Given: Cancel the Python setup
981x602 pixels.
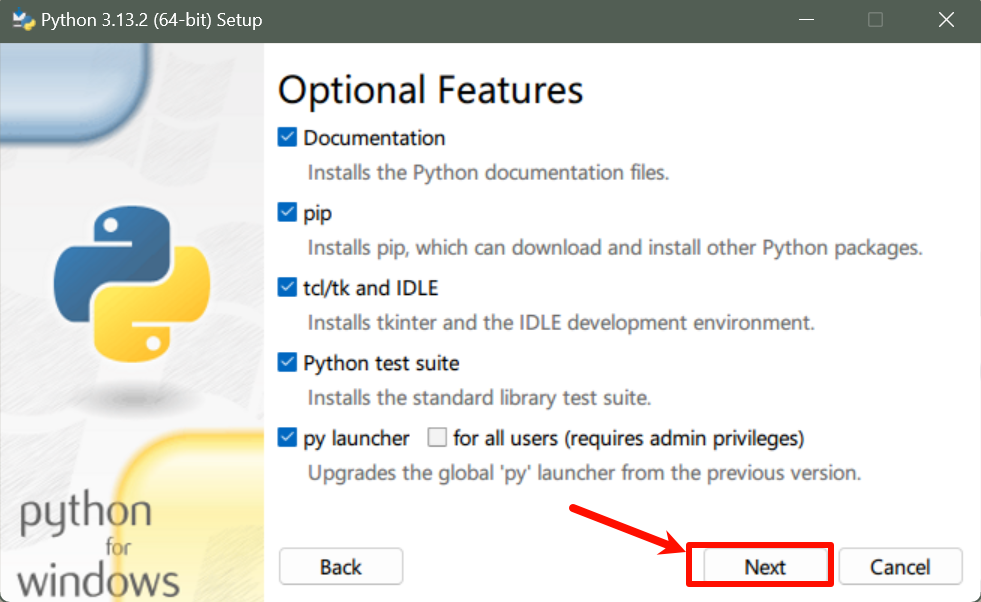Looking at the screenshot, I should (900, 567).
